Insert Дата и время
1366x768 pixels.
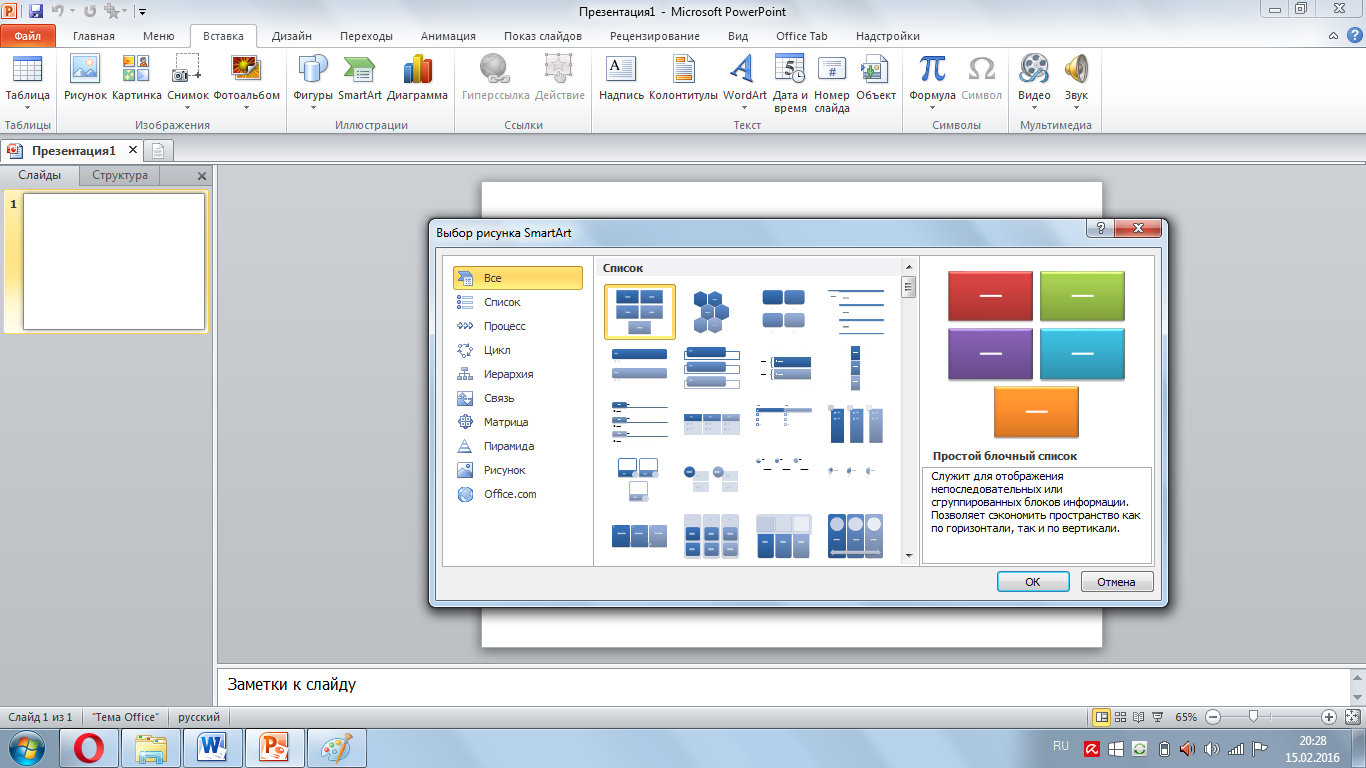pos(790,84)
